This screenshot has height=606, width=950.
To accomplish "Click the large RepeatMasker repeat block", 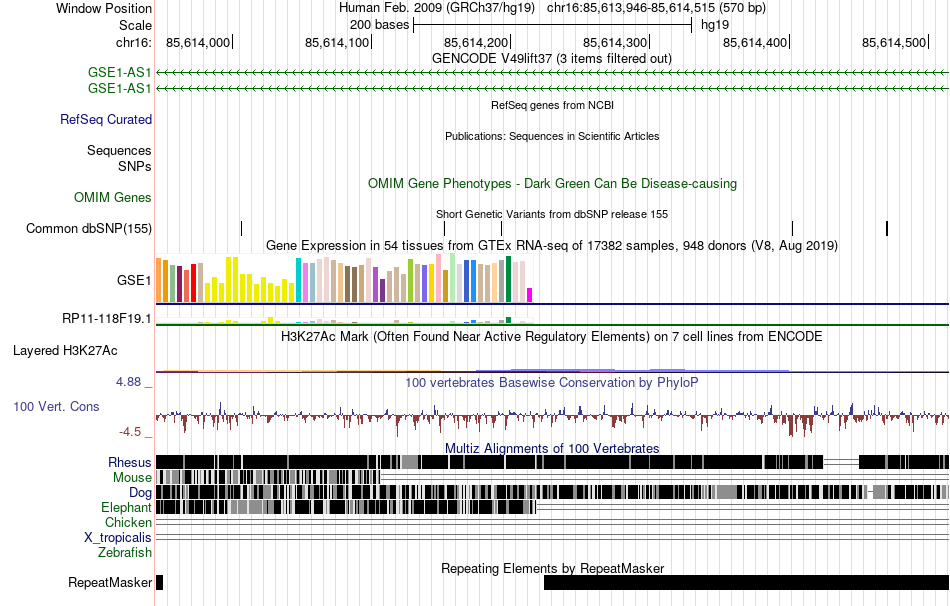I will point(746,582).
